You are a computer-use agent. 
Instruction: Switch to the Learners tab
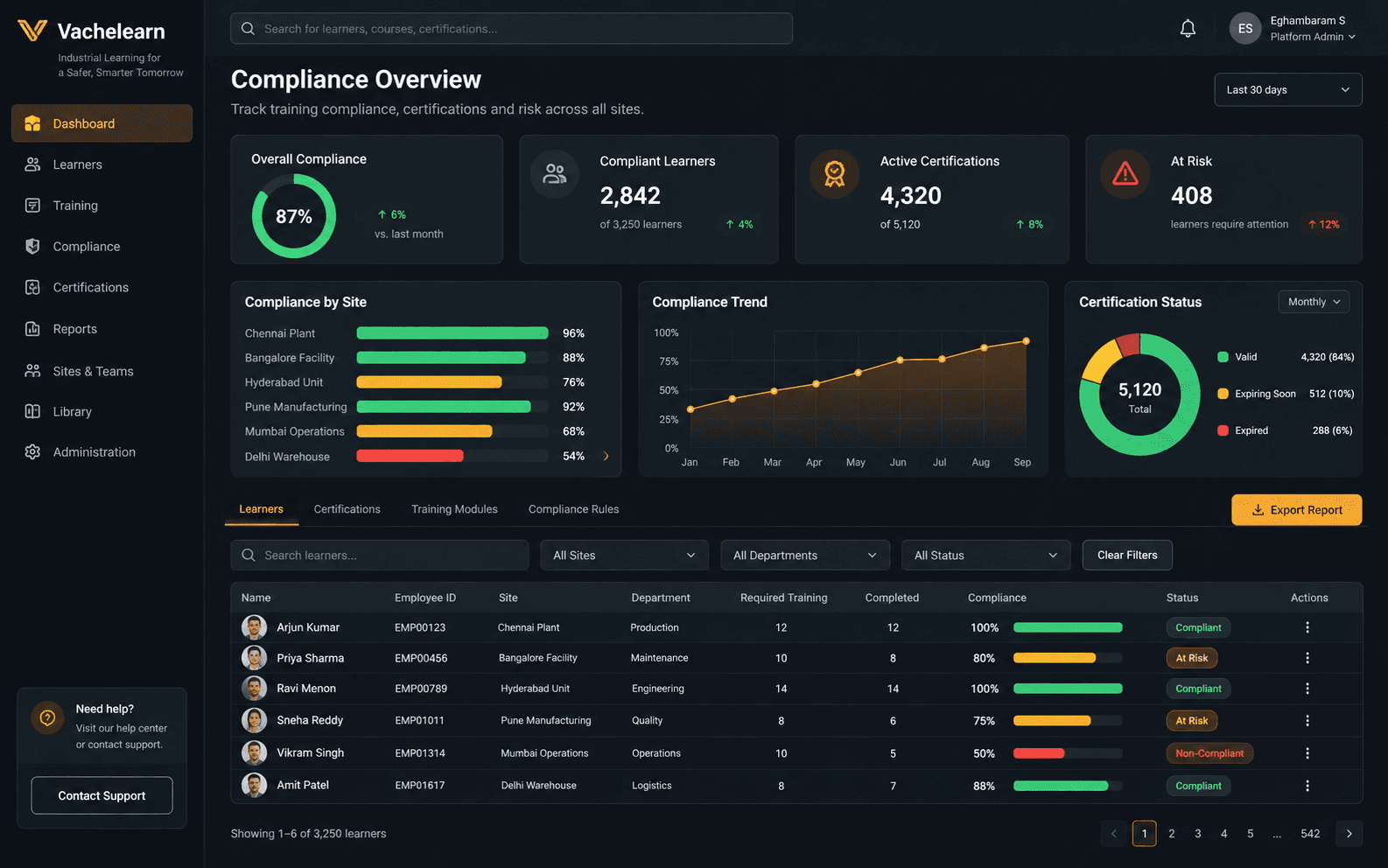[x=262, y=509]
